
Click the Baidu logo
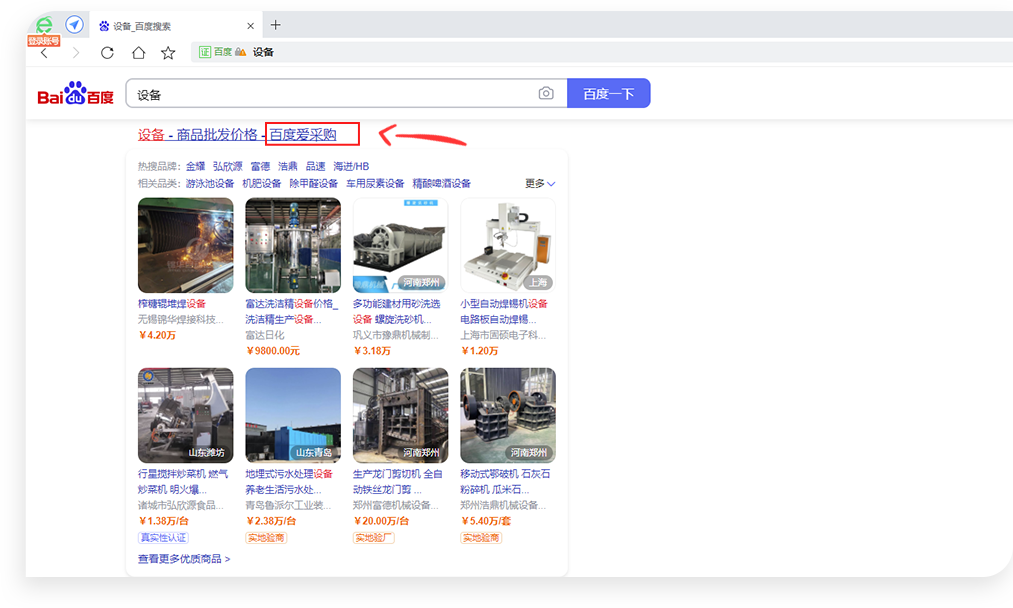pos(76,95)
